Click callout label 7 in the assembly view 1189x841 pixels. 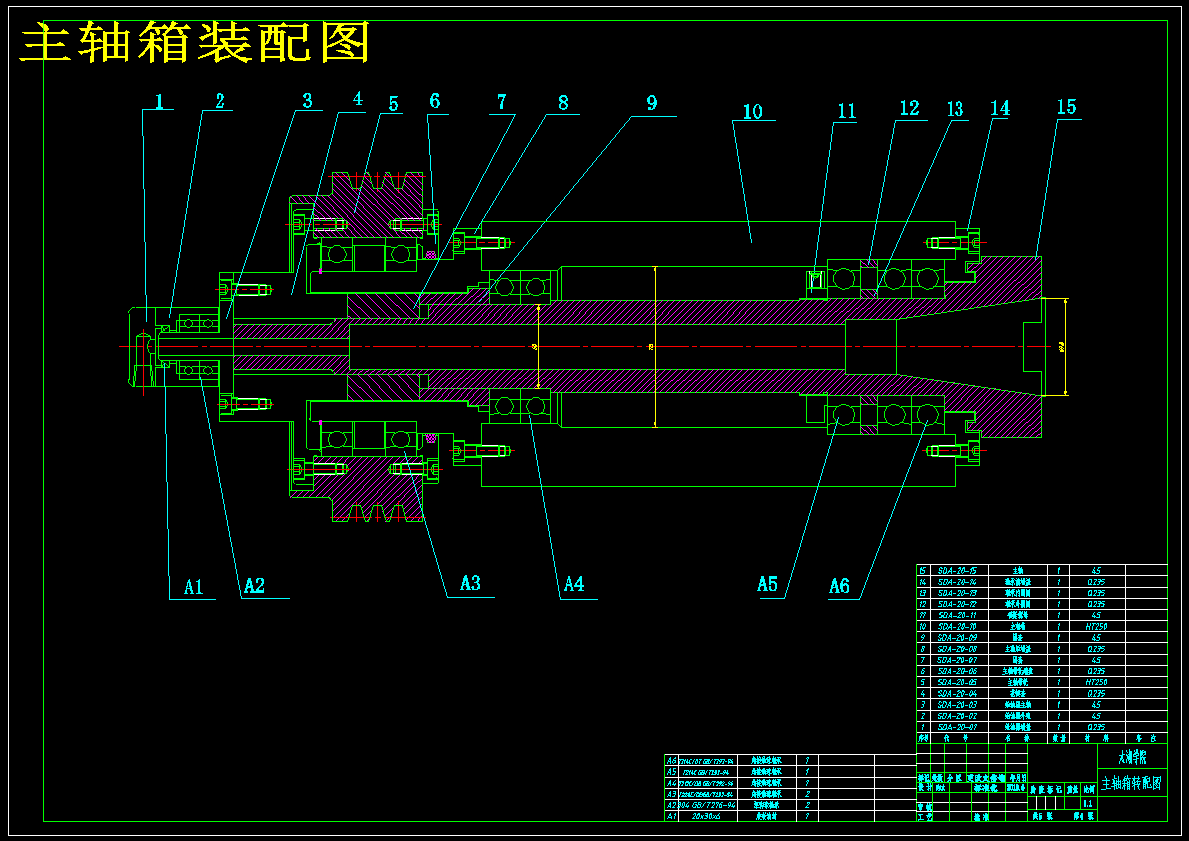click(x=501, y=102)
